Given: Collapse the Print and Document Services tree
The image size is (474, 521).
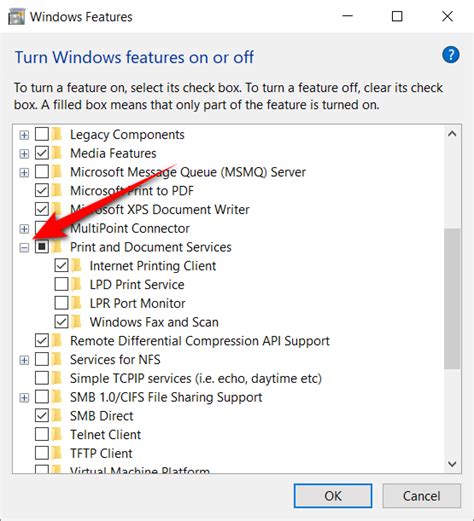Looking at the screenshot, I should 24,248.
